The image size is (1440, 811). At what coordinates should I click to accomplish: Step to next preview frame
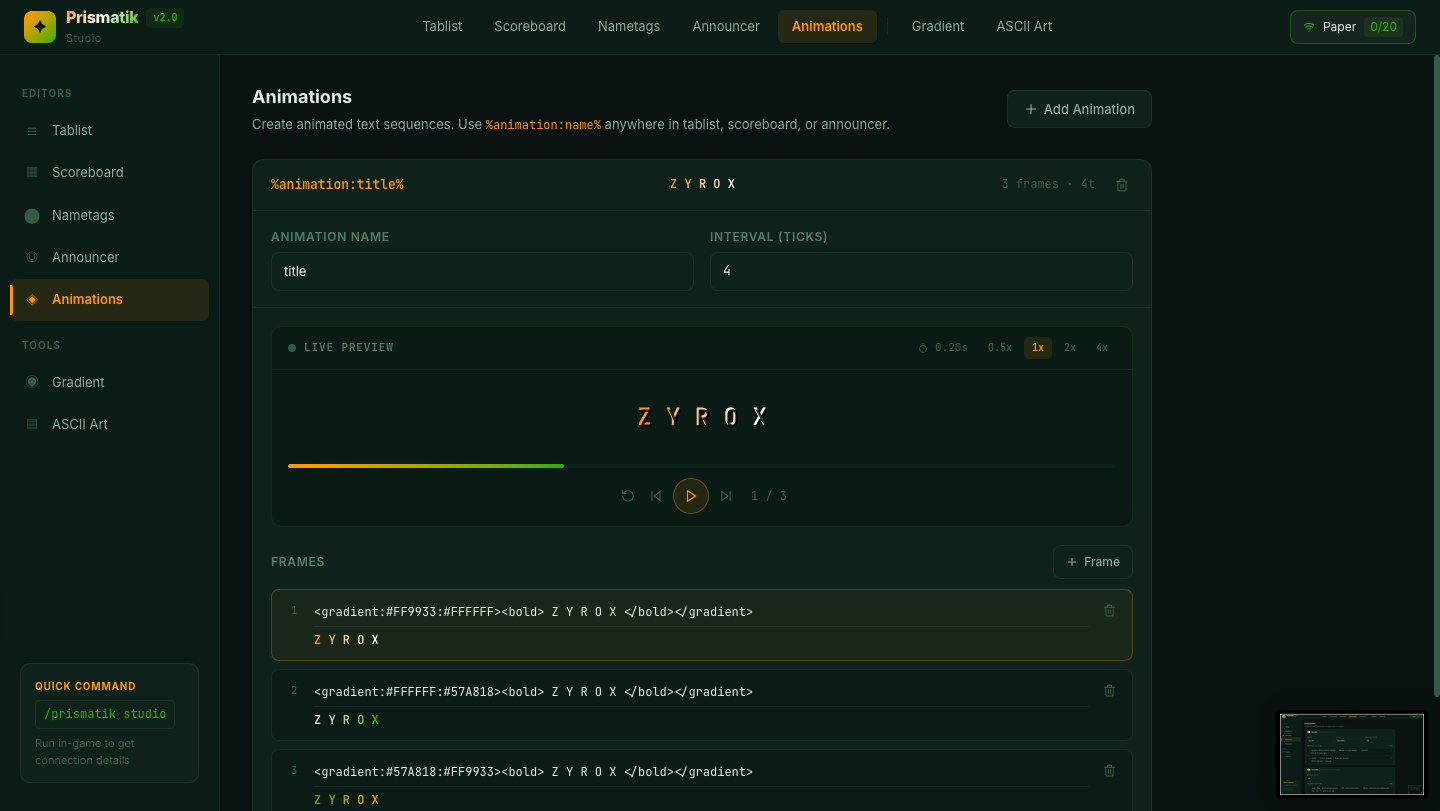click(x=726, y=496)
